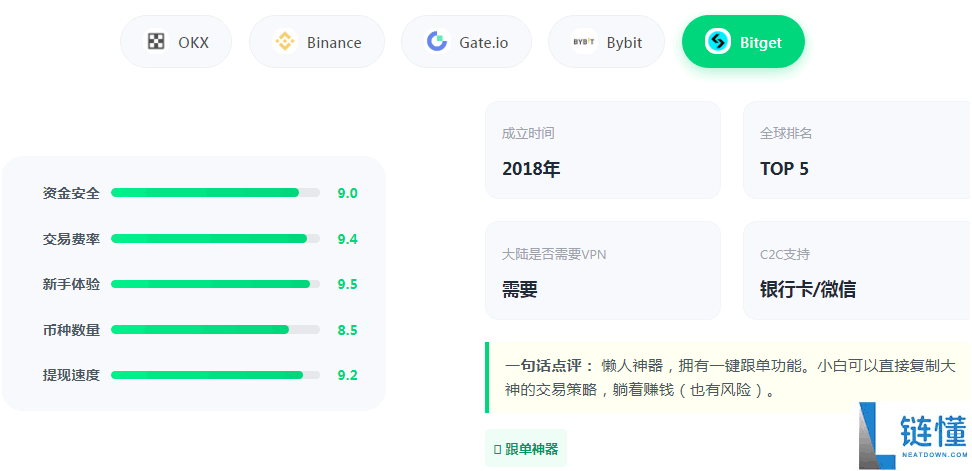Image resolution: width=972 pixels, height=471 pixels.
Task: Click the 9.0 score value
Action: pyautogui.click(x=348, y=193)
